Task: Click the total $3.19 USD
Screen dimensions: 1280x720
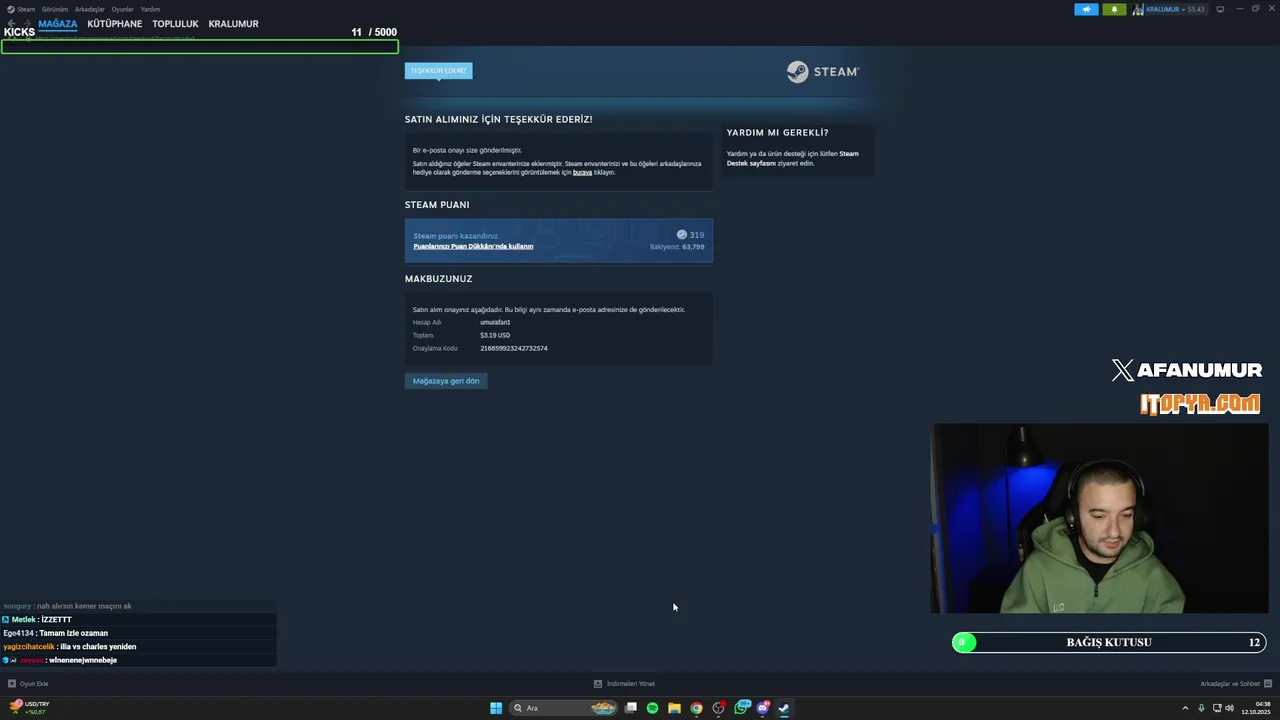Action: coord(495,335)
